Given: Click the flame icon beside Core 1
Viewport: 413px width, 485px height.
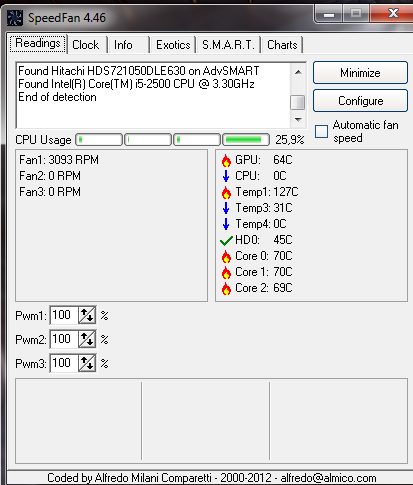Looking at the screenshot, I should [x=226, y=272].
